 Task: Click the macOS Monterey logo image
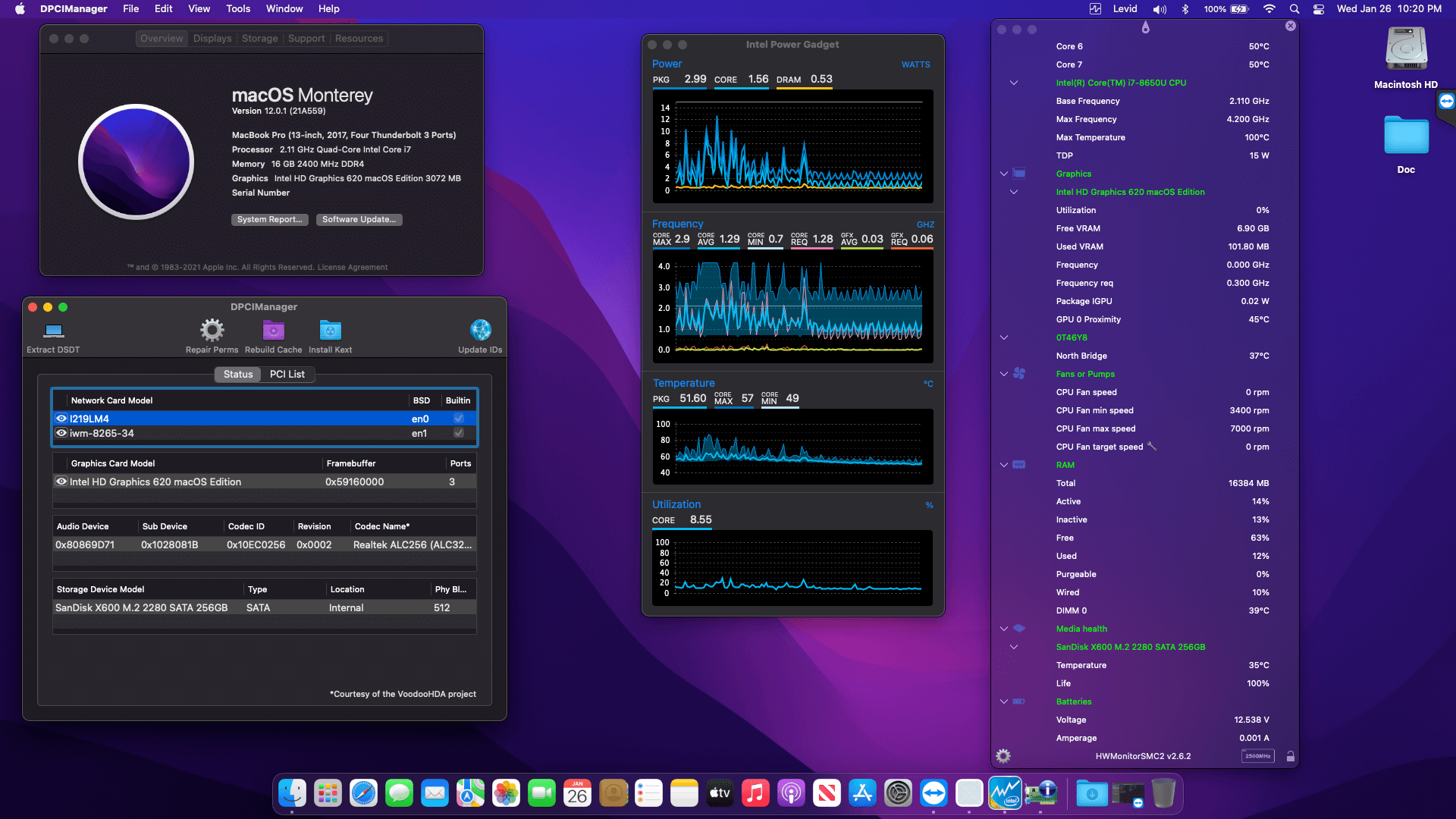[136, 162]
